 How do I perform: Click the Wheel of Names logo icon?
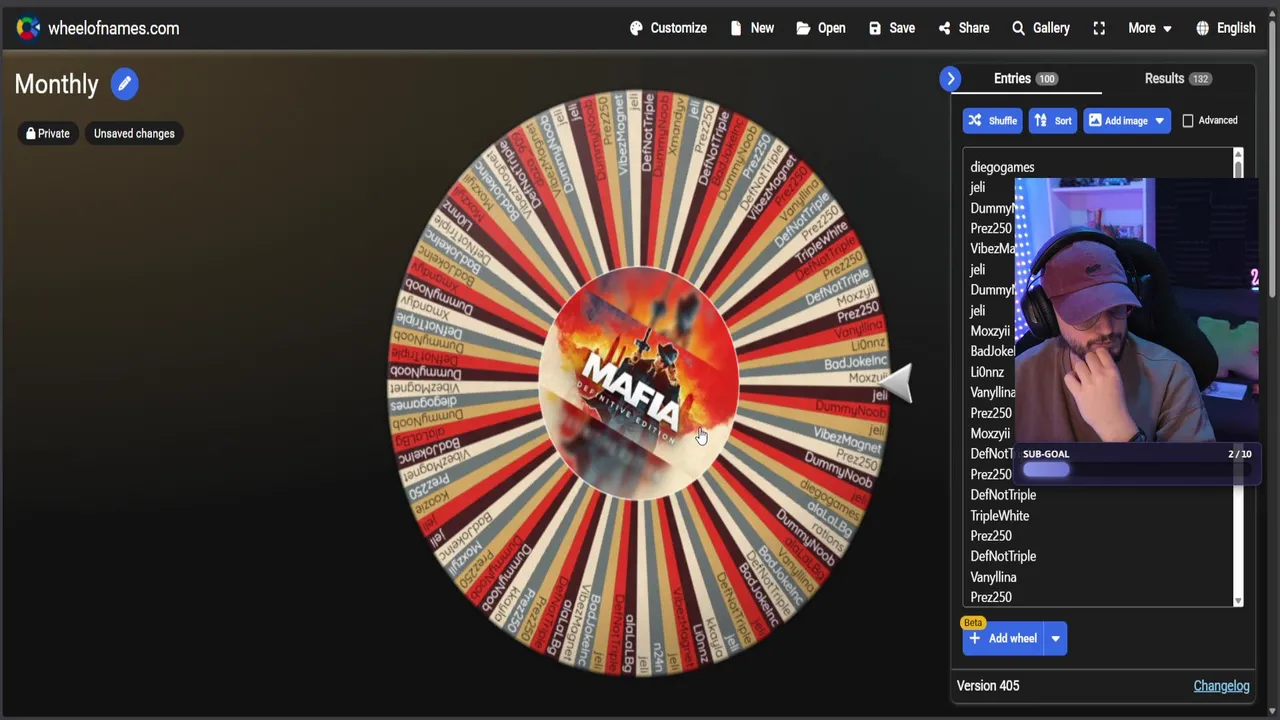pyautogui.click(x=28, y=28)
